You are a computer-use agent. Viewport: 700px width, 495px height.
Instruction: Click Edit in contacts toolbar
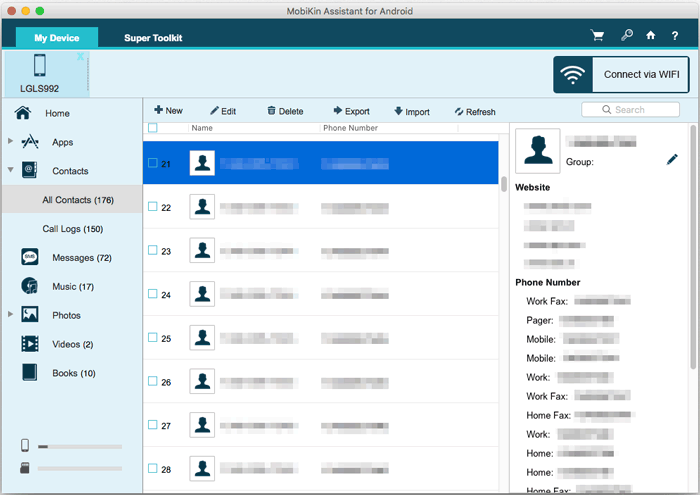click(223, 111)
